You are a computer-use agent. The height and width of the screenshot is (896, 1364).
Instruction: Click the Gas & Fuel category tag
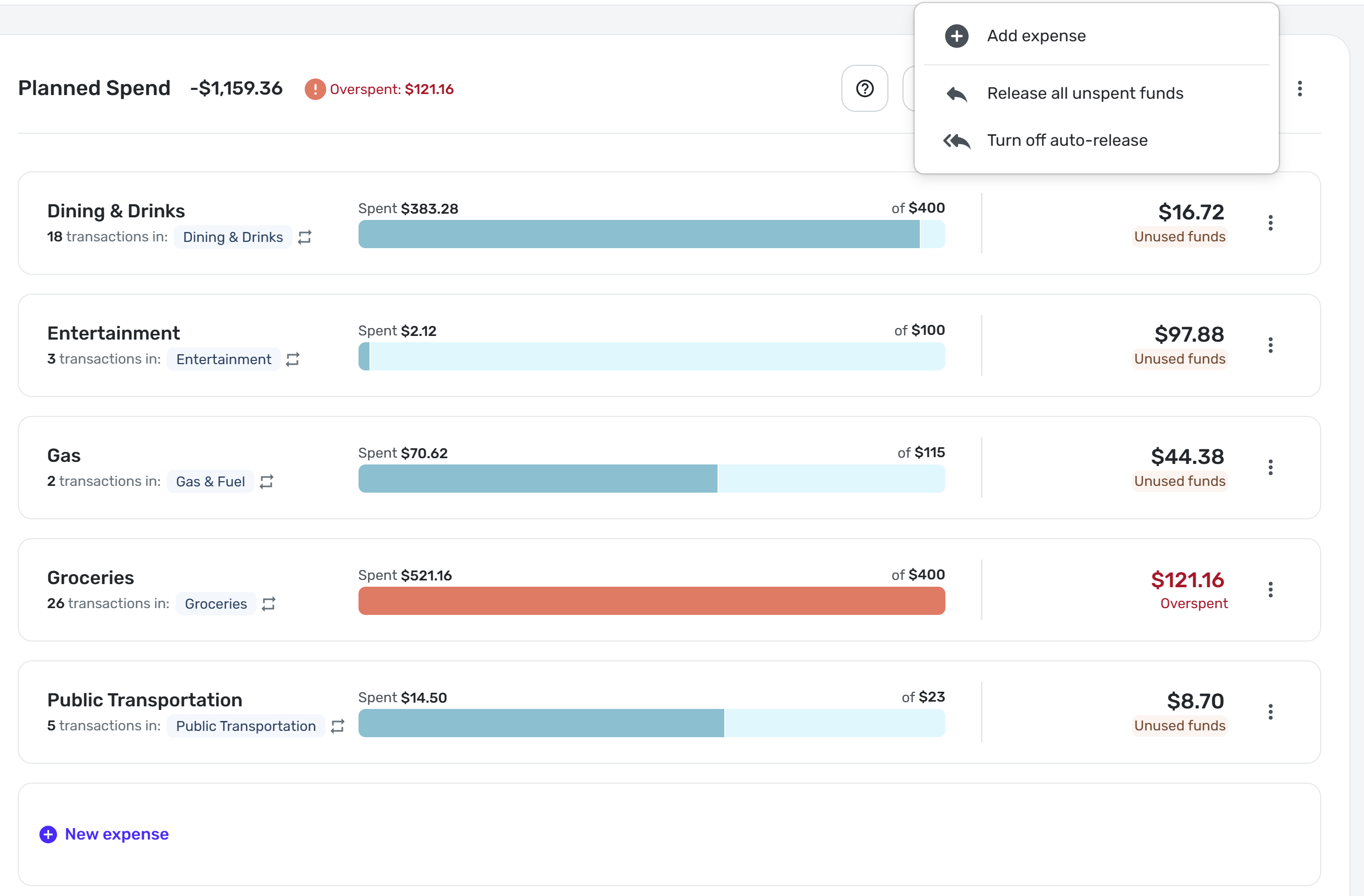(x=210, y=482)
